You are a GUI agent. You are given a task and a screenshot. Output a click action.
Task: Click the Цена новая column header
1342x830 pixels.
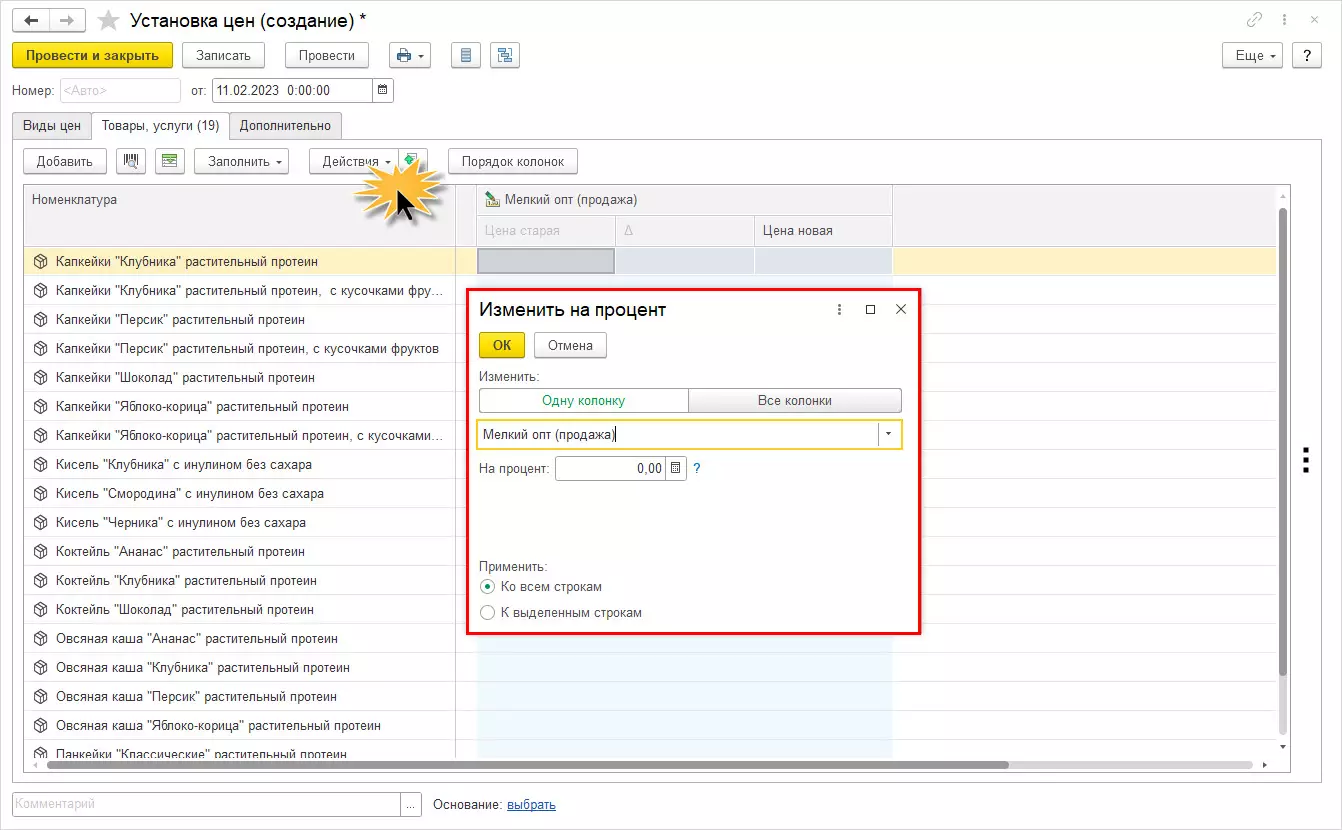pos(823,230)
